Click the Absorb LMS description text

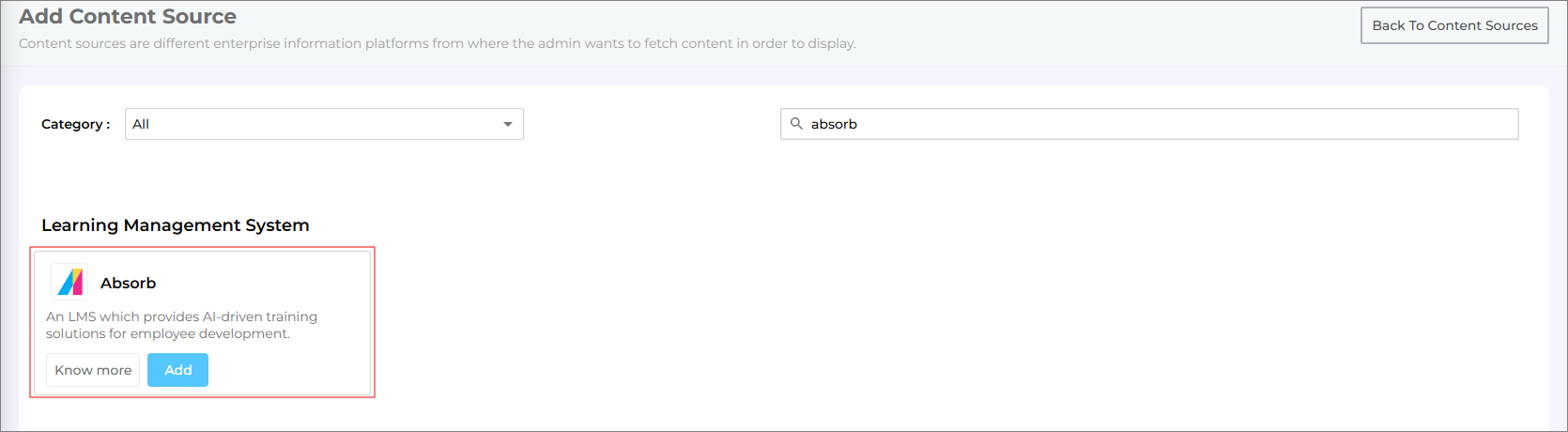point(181,325)
